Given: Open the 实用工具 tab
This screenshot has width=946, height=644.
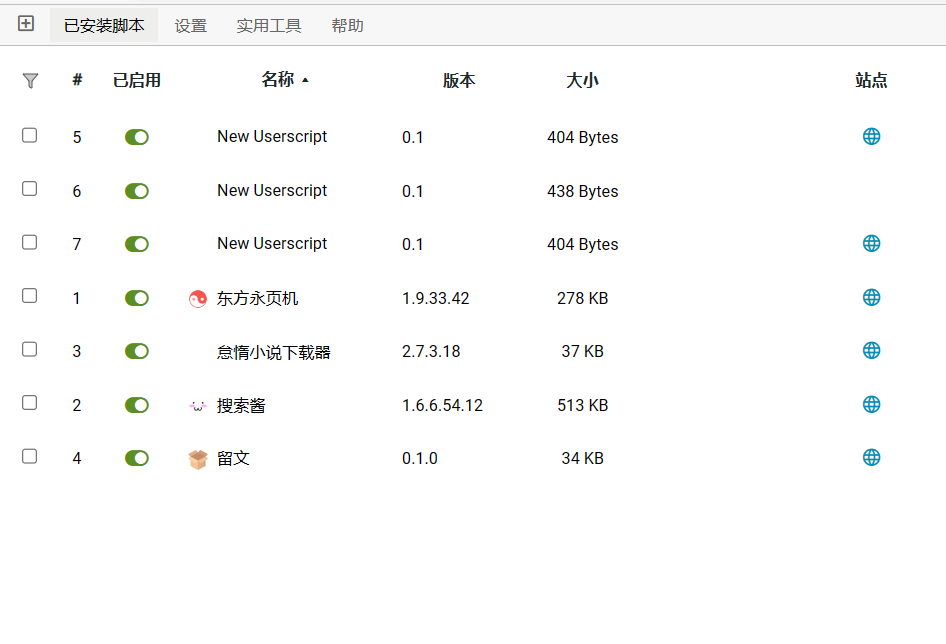Looking at the screenshot, I should [269, 26].
